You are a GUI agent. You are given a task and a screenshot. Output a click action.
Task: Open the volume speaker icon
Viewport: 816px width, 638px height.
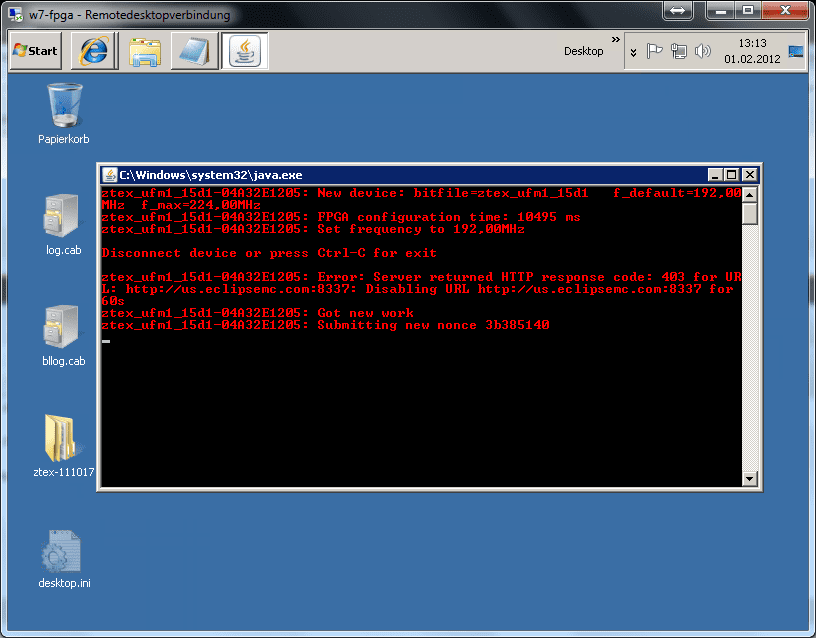703,51
